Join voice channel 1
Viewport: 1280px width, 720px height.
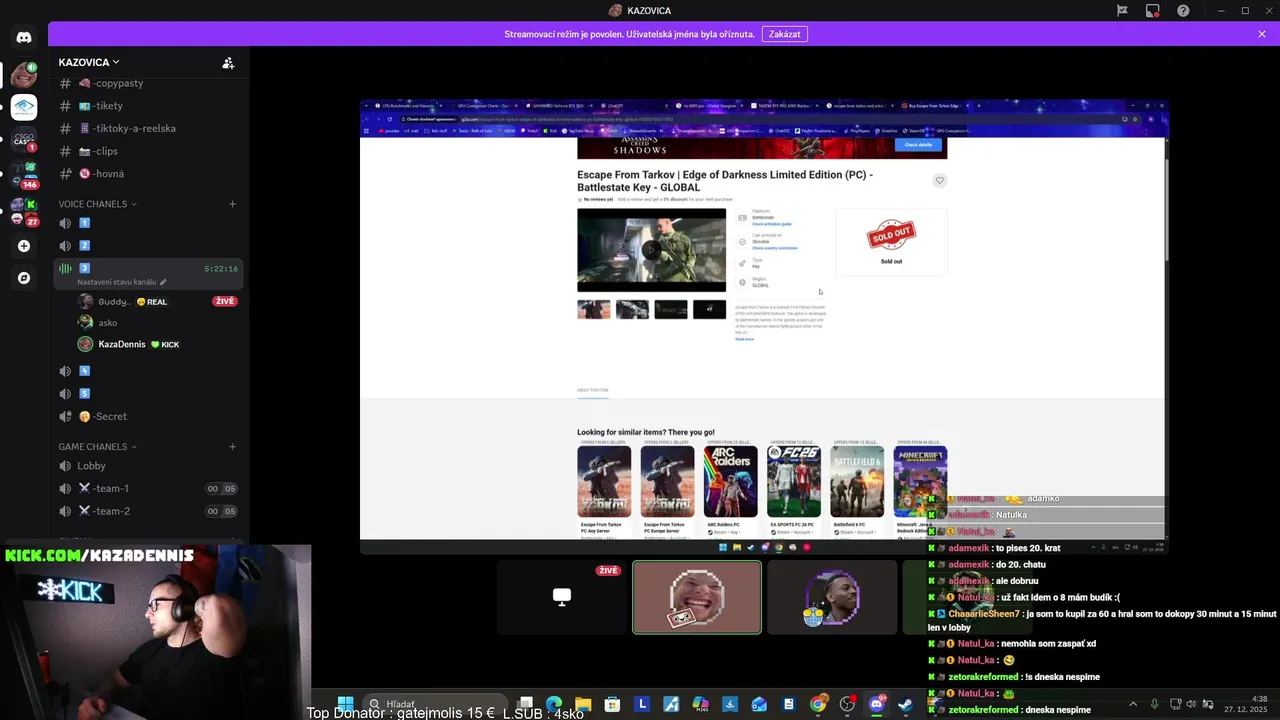148,223
